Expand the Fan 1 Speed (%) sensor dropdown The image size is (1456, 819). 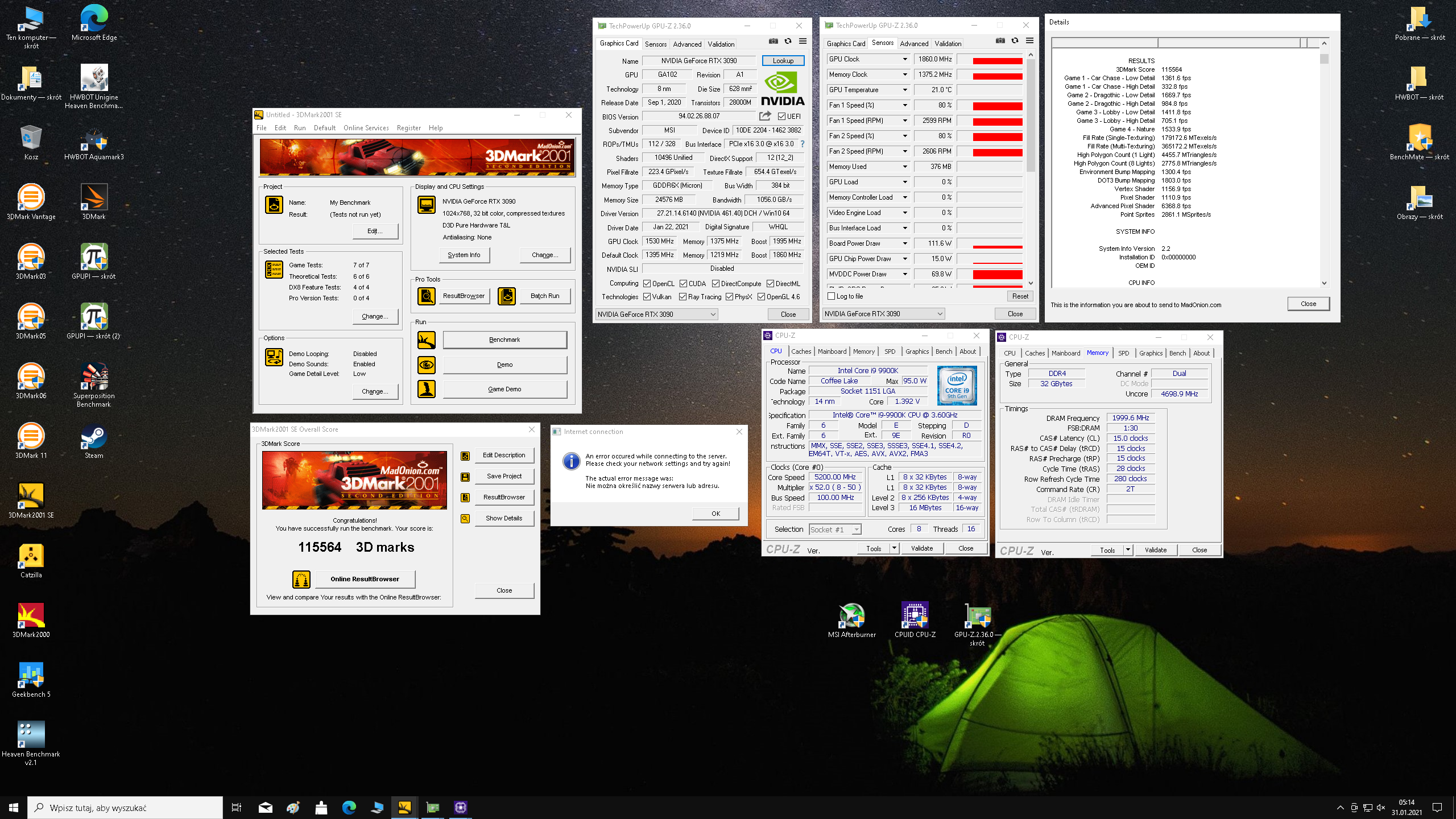coord(905,105)
